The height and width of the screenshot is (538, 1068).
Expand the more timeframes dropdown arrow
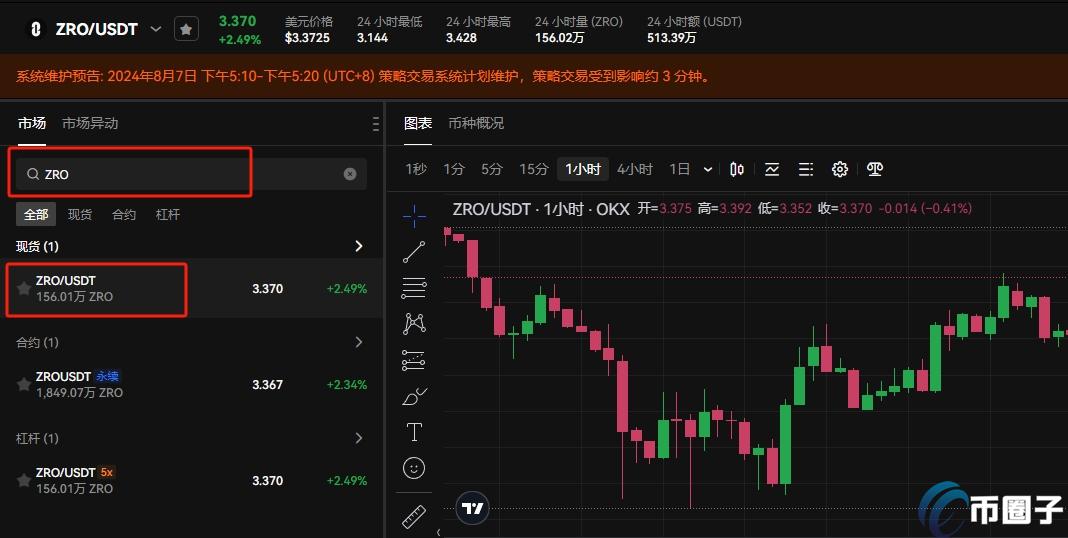tap(708, 169)
